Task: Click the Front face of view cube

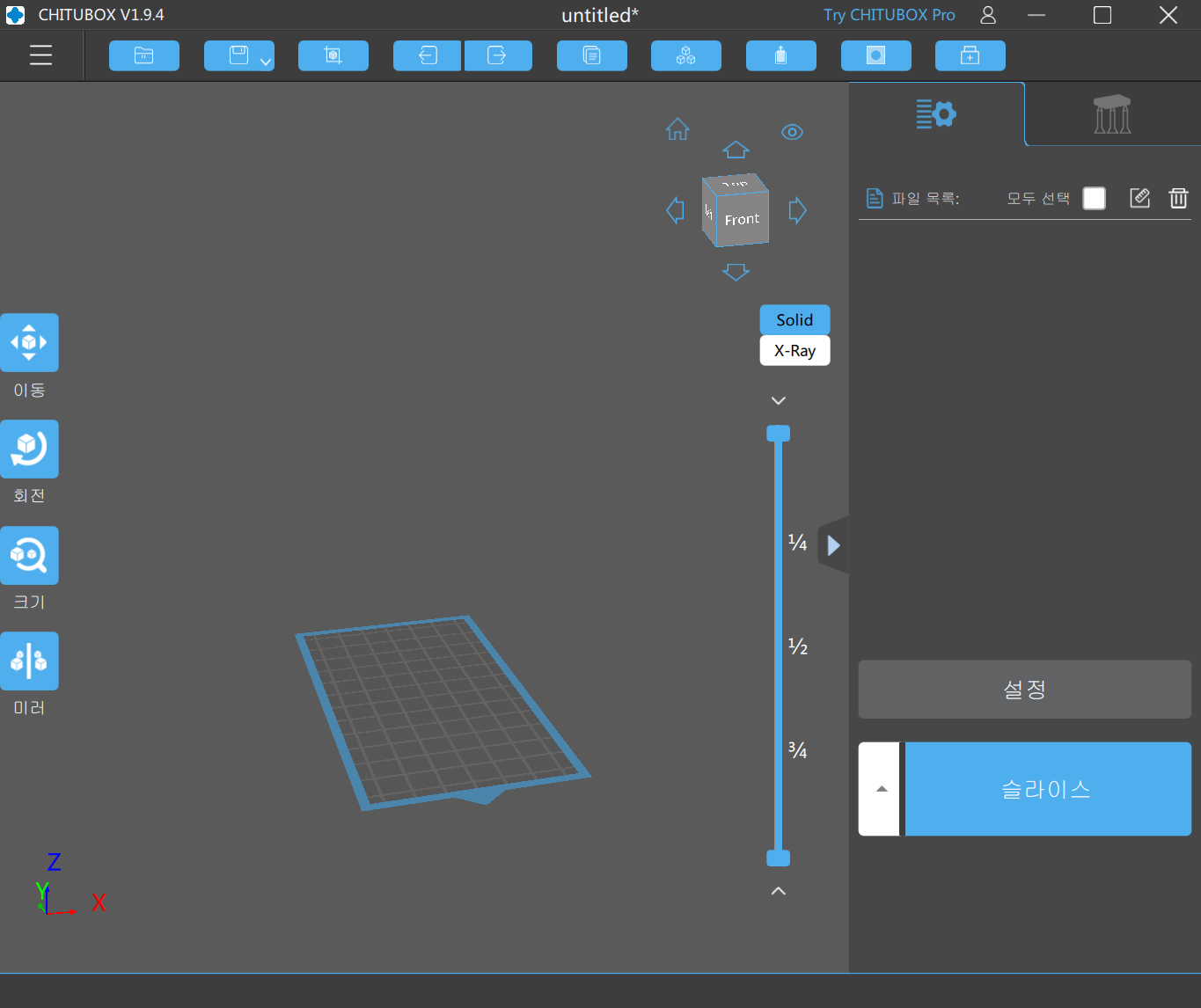Action: pos(743,218)
